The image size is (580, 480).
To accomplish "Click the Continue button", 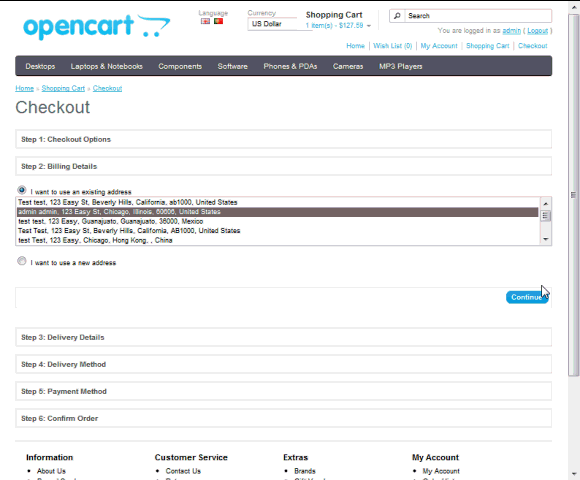I will coord(527,297).
